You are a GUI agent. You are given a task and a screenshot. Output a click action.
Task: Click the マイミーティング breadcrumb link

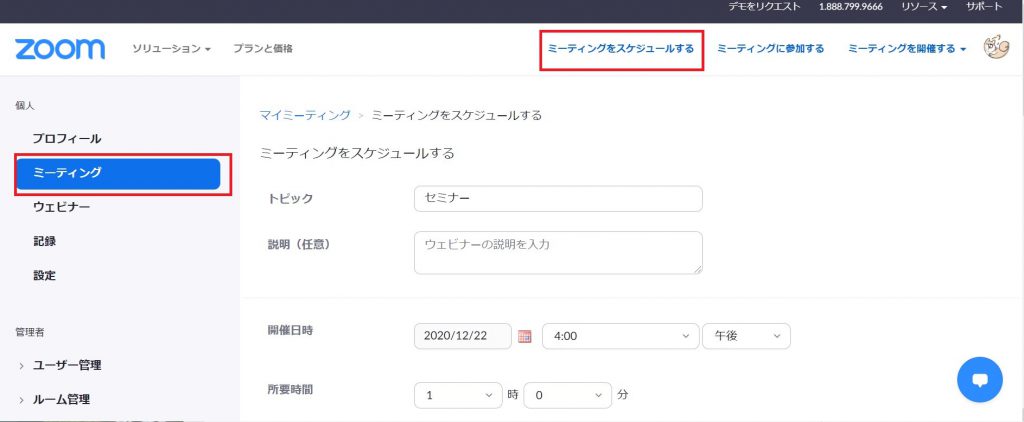[305, 116]
